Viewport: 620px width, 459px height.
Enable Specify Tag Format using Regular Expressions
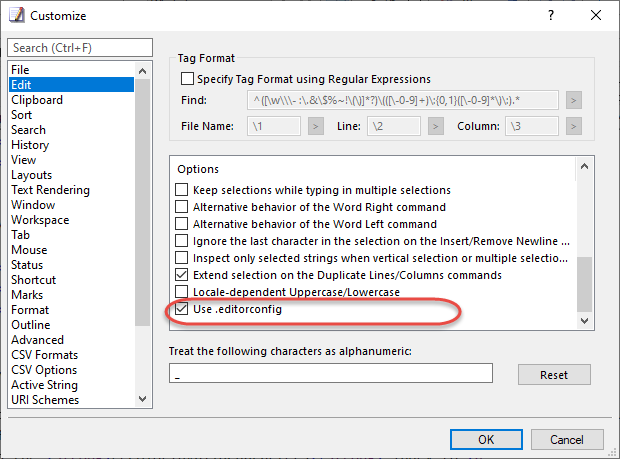[x=187, y=79]
